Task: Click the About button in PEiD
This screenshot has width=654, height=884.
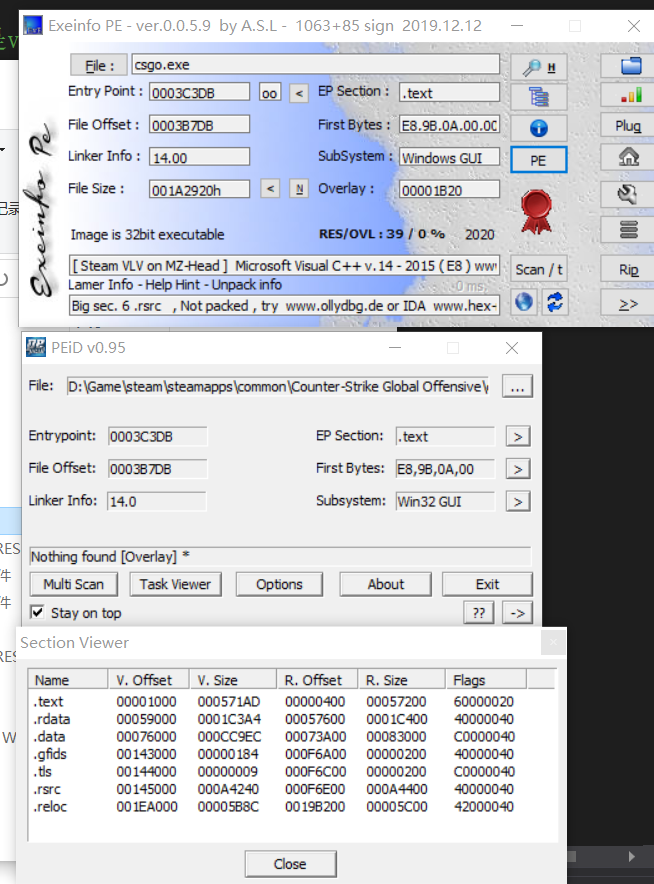Action: (386, 585)
